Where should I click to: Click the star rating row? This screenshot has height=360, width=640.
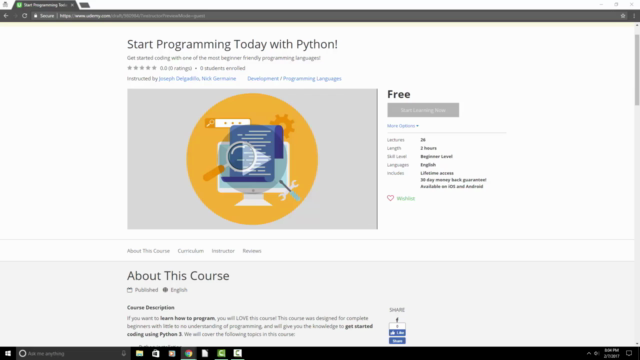pos(142,68)
